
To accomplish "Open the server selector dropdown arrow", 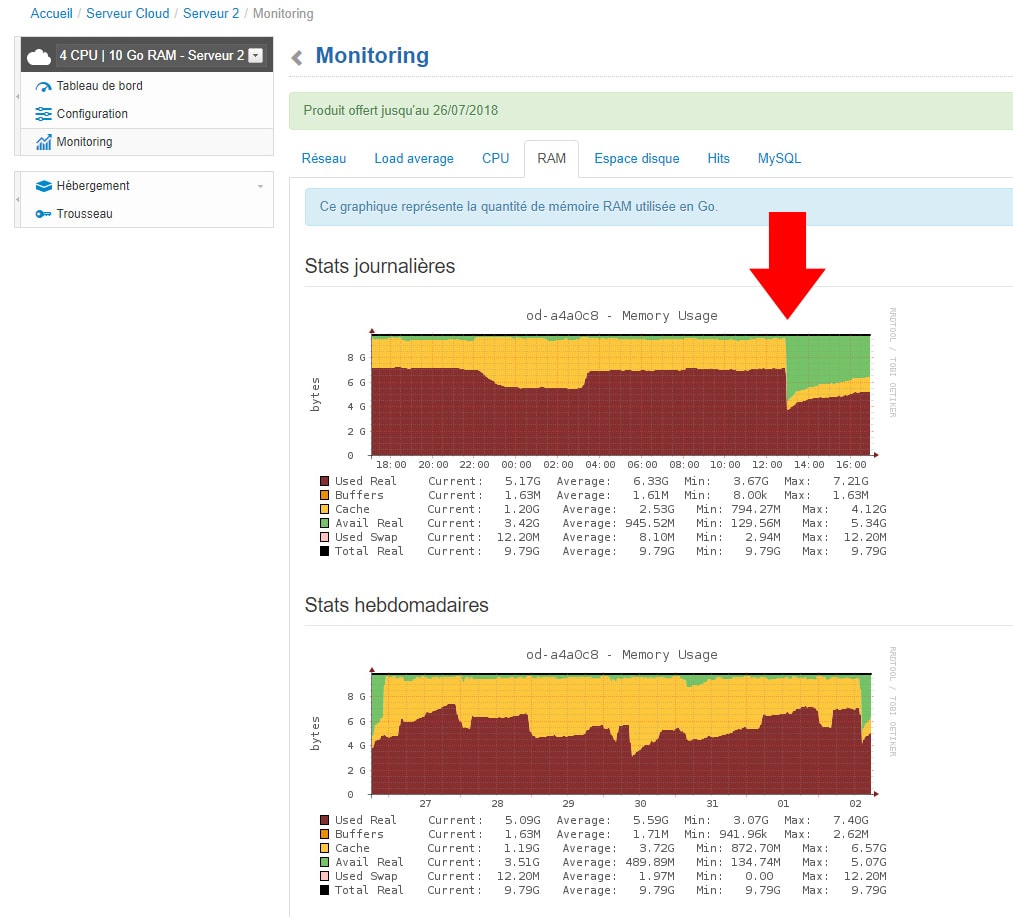I will click(x=256, y=55).
